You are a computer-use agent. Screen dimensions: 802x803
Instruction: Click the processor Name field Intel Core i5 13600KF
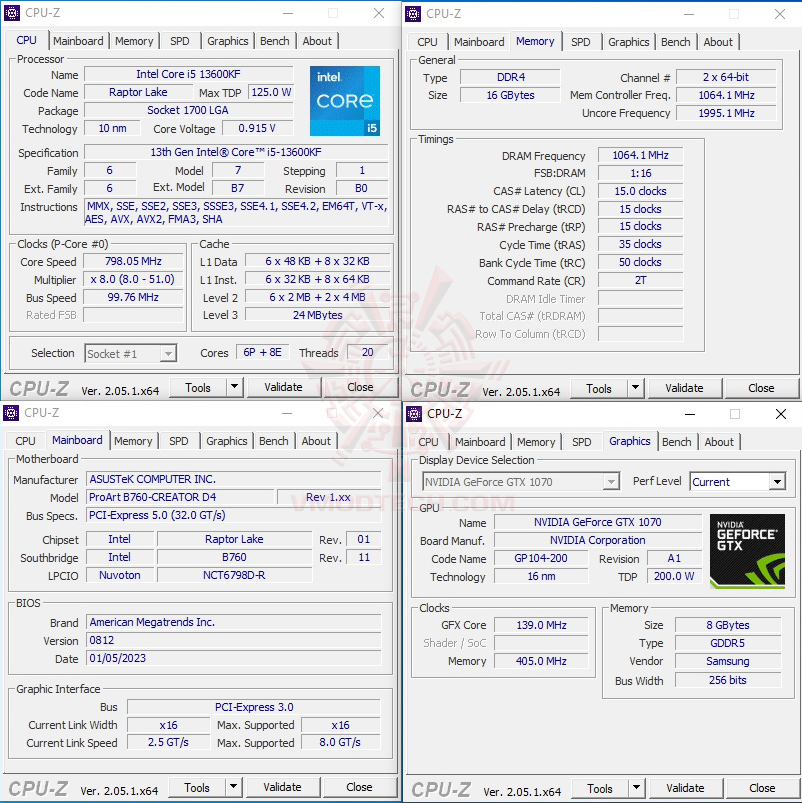coord(188,74)
